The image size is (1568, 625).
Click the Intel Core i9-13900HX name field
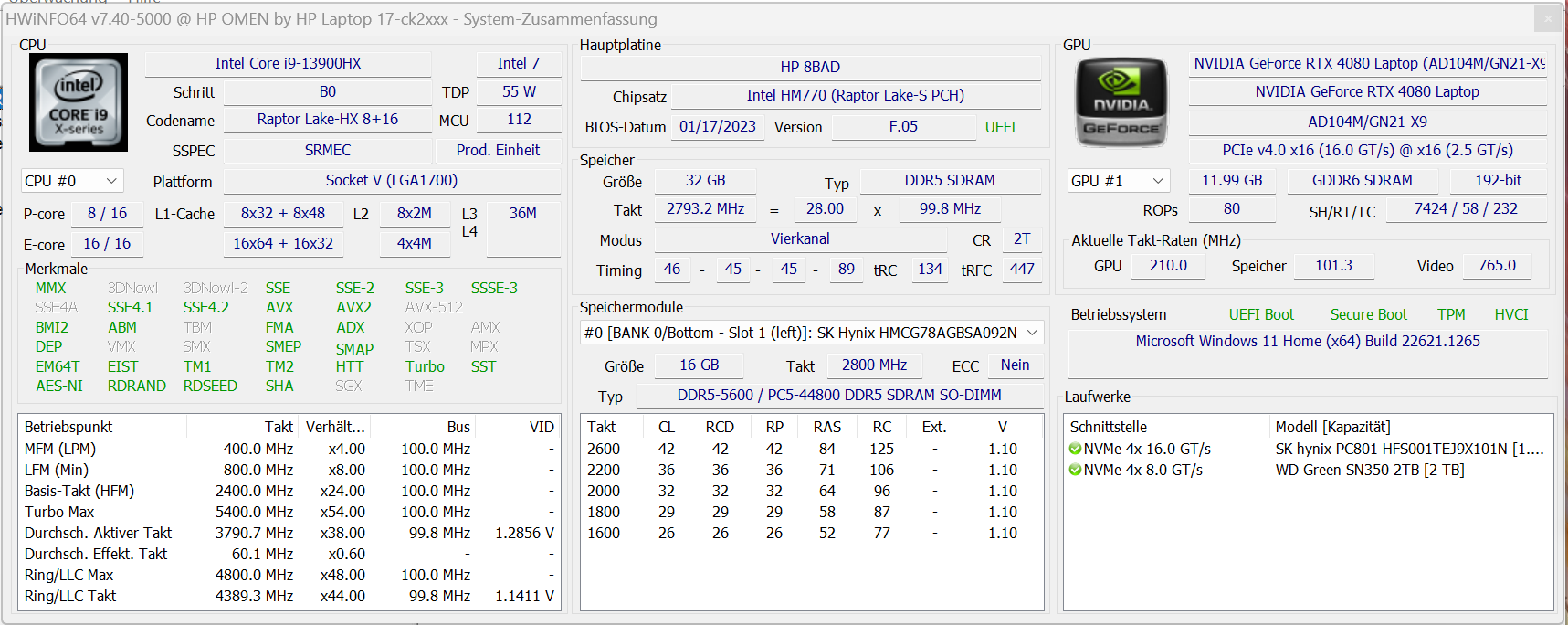pyautogui.click(x=288, y=63)
